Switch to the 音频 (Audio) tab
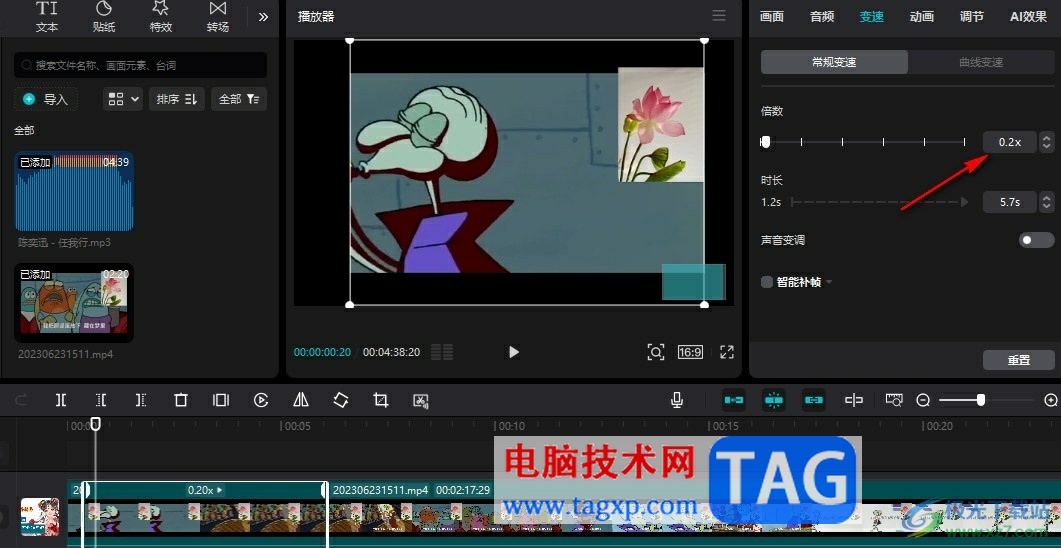Screen dimensions: 1061x548 (822, 17)
